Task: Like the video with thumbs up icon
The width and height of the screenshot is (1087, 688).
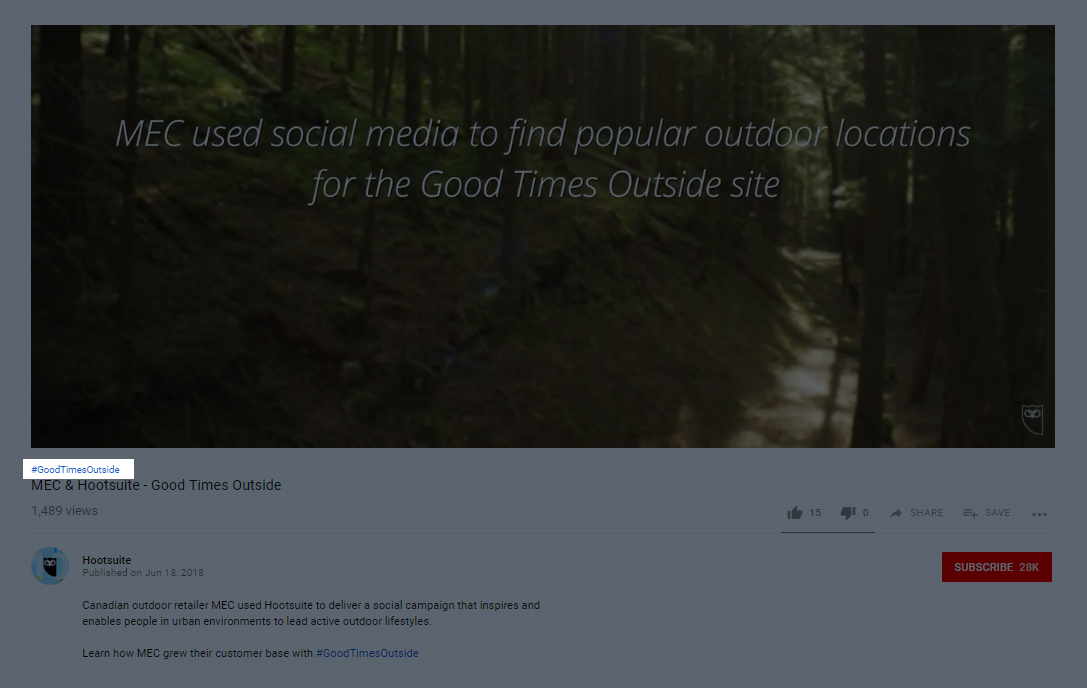Action: pos(795,513)
